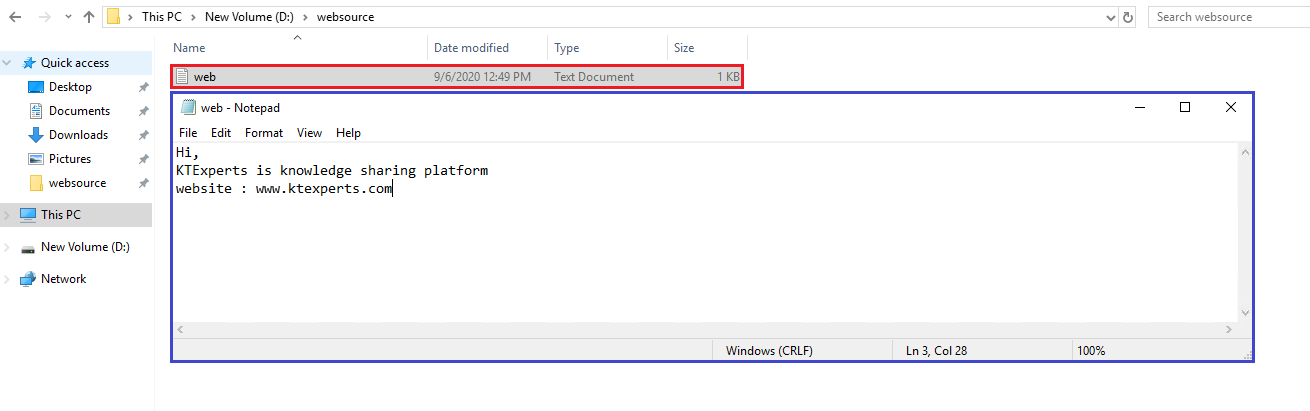Open the Notepad Format menu
Screen dimensions: 1310x411
pyautogui.click(x=264, y=133)
